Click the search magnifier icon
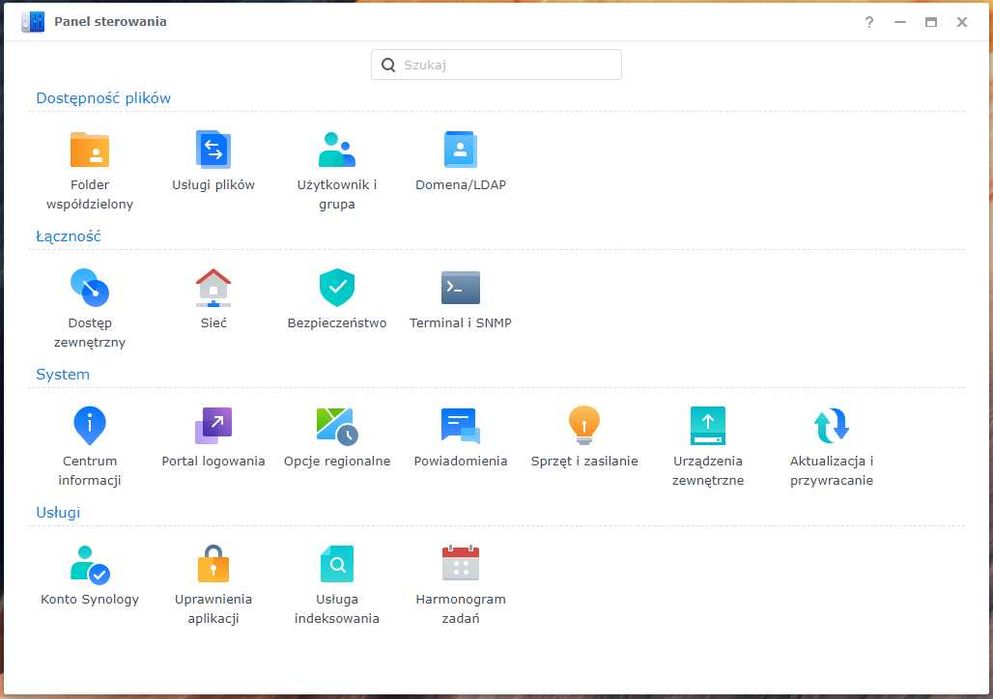Viewport: 993px width, 699px height. [388, 65]
